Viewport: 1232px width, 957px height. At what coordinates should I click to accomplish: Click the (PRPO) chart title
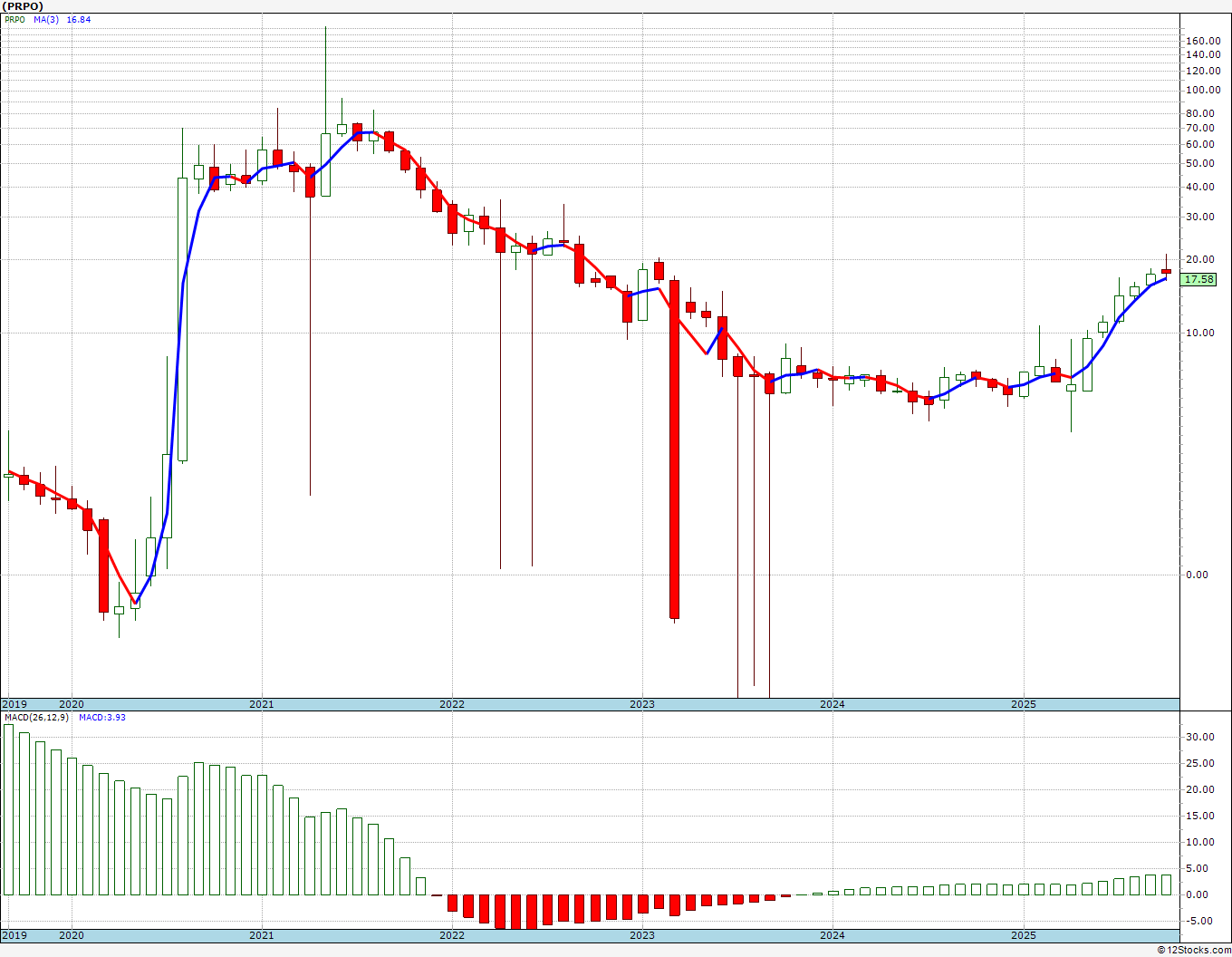(x=23, y=5)
